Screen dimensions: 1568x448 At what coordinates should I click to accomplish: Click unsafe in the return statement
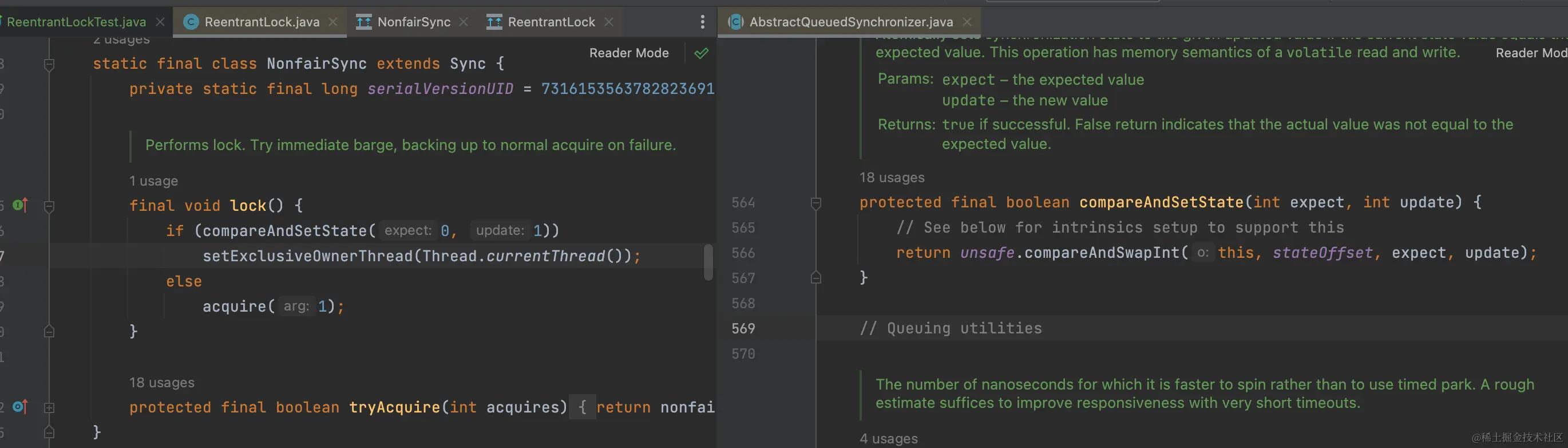pos(987,253)
